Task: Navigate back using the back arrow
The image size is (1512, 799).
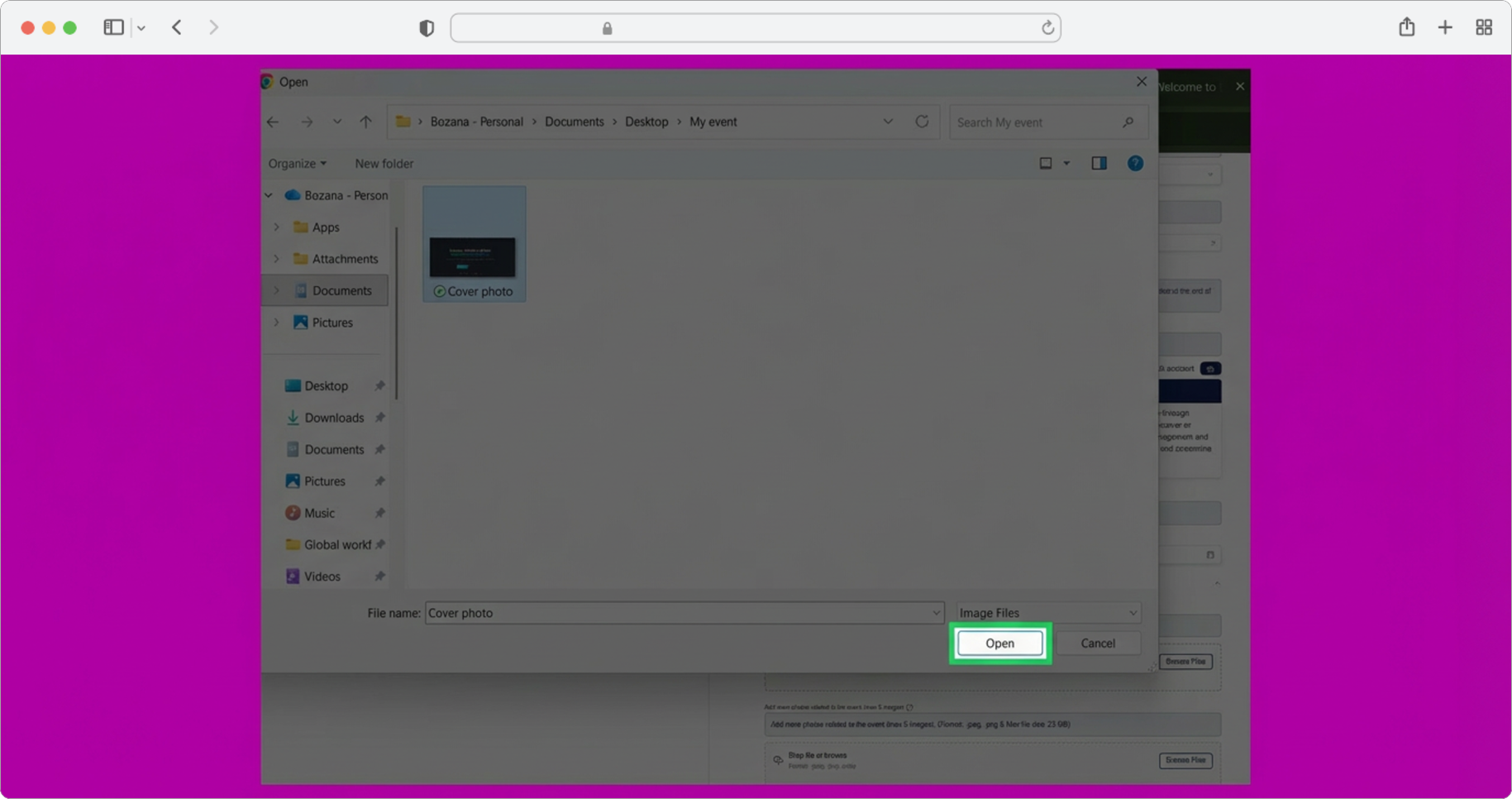Action: (273, 122)
